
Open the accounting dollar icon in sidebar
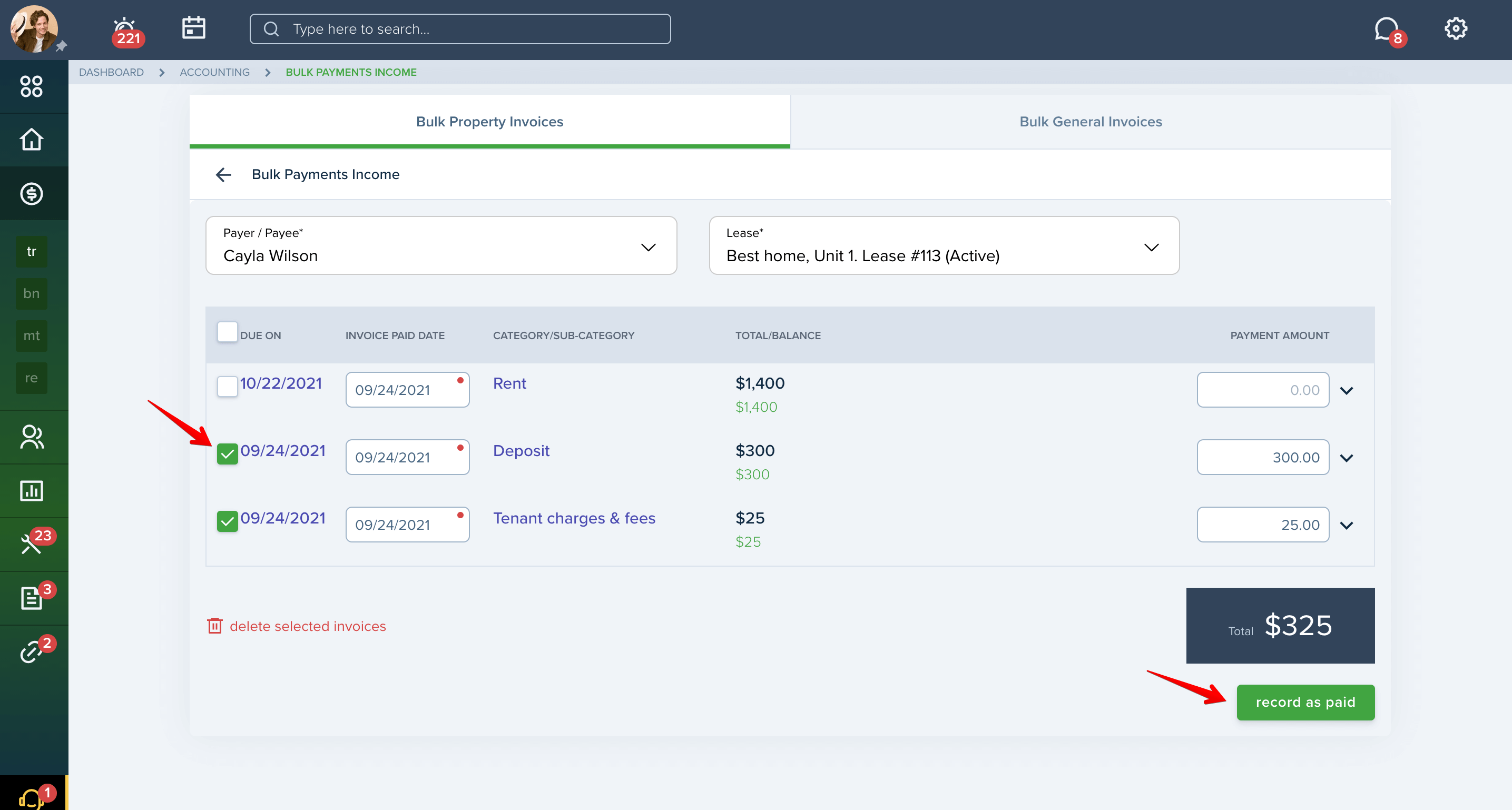click(x=31, y=193)
